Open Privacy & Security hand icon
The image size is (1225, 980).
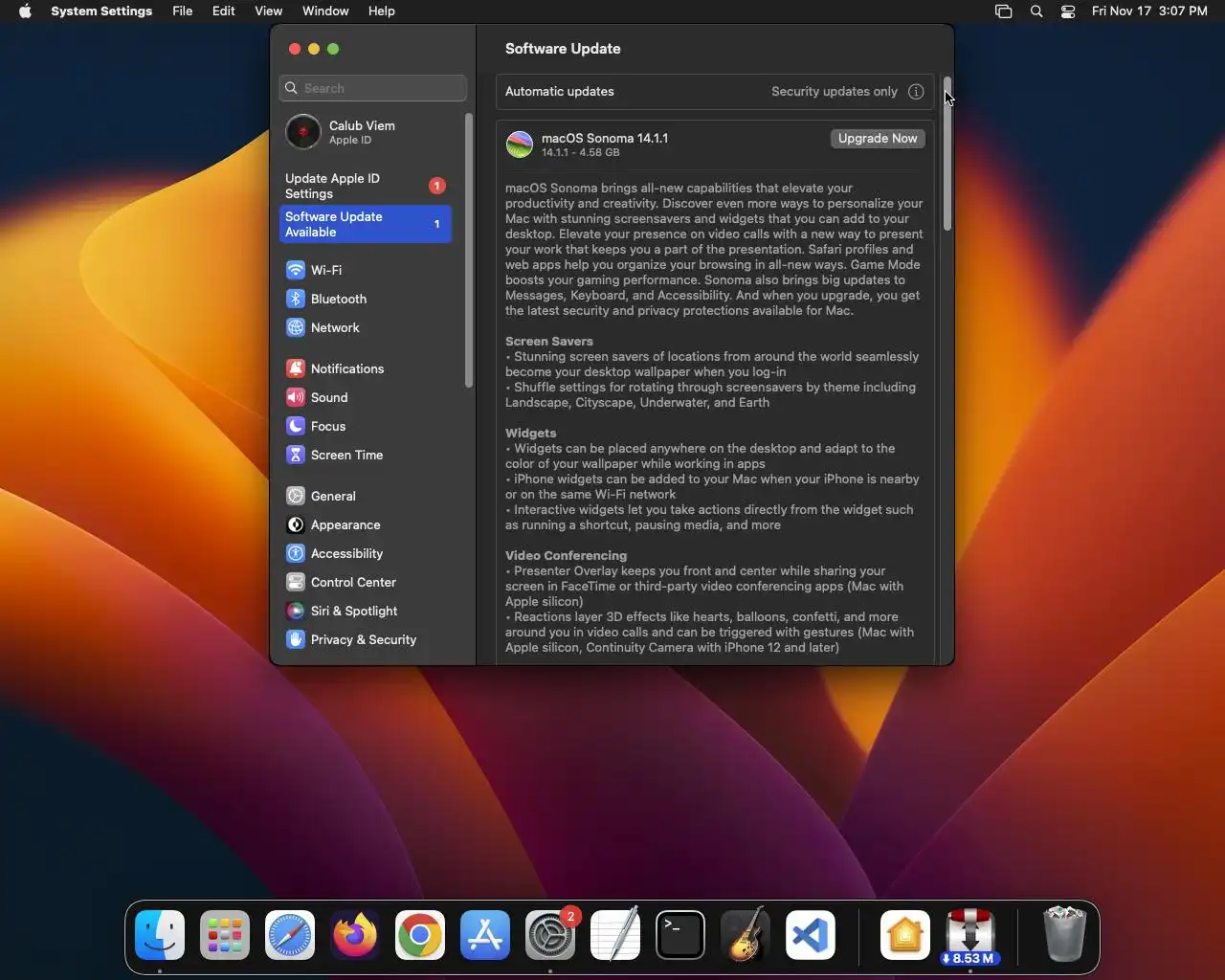[296, 639]
